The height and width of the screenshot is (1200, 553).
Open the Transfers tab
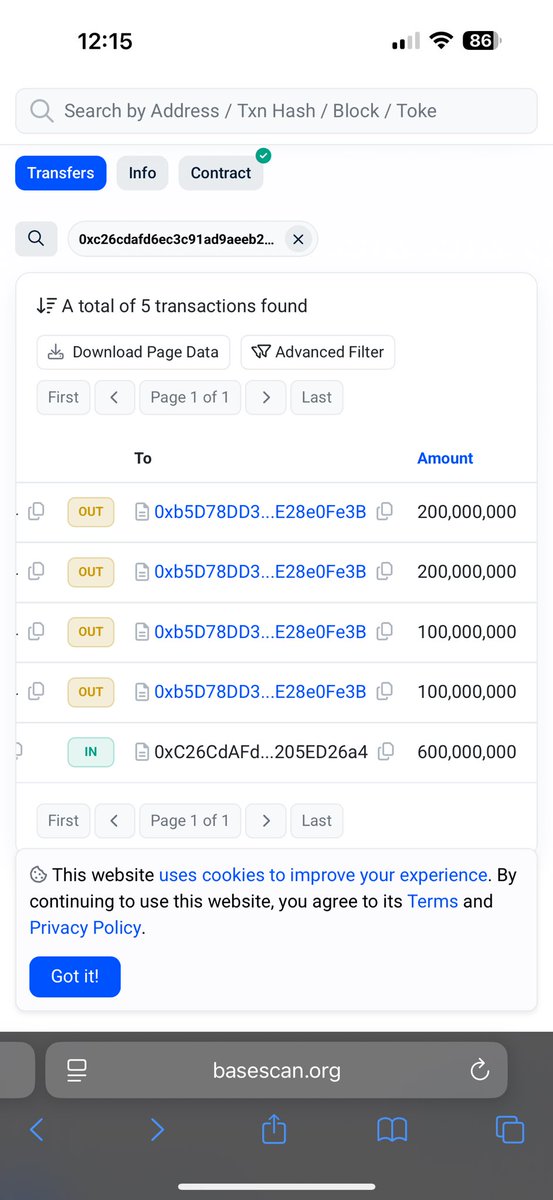tap(61, 173)
